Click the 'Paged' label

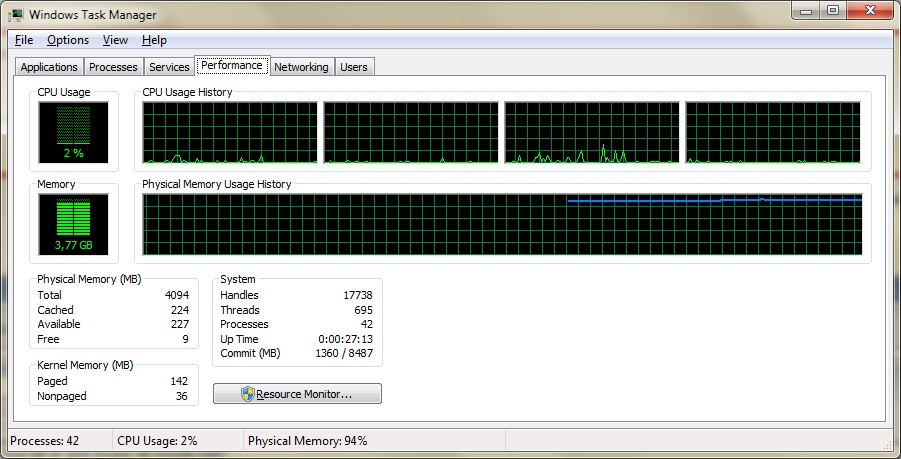[x=52, y=381]
